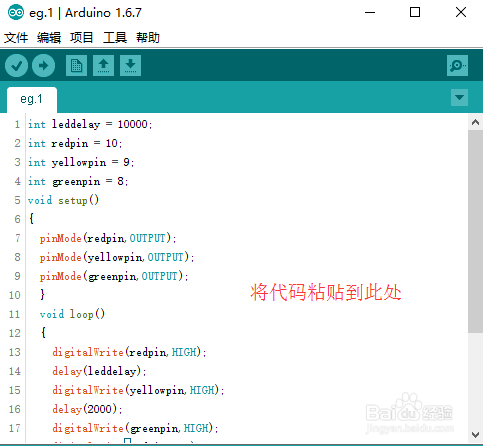Click the scrollbar up arrow
Viewport: 483px width, 446px height.
[x=475, y=122]
